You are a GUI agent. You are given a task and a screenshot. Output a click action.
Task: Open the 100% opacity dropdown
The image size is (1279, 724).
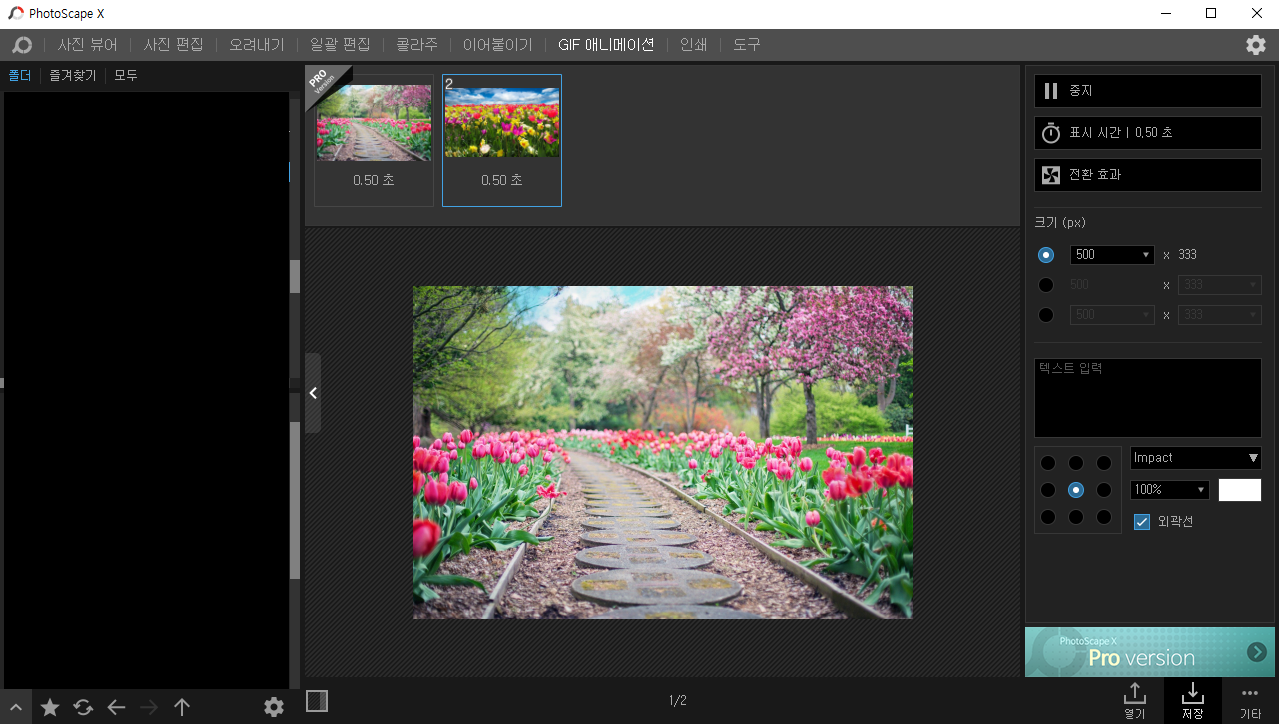[1168, 489]
